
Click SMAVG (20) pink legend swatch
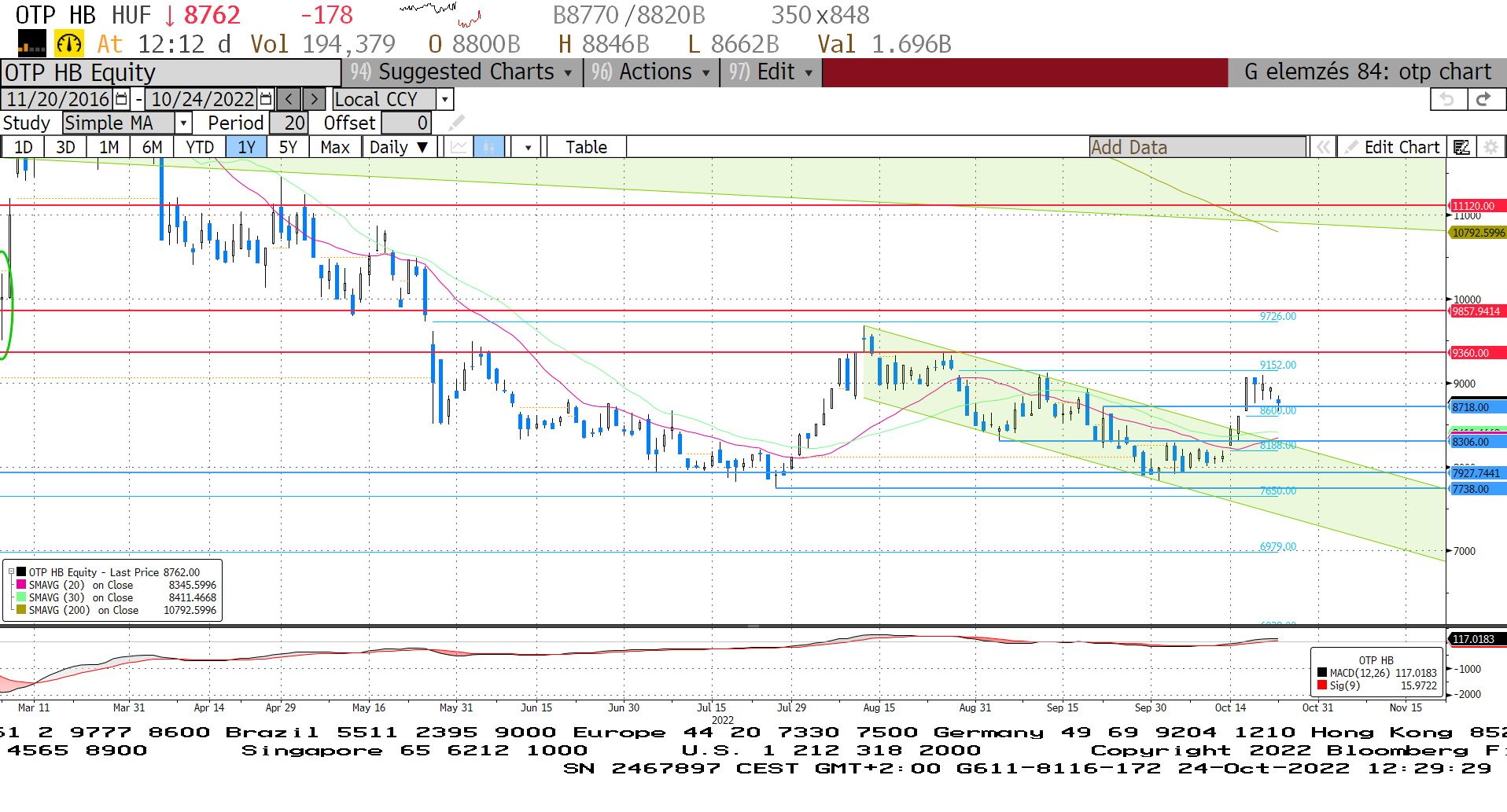(x=22, y=585)
